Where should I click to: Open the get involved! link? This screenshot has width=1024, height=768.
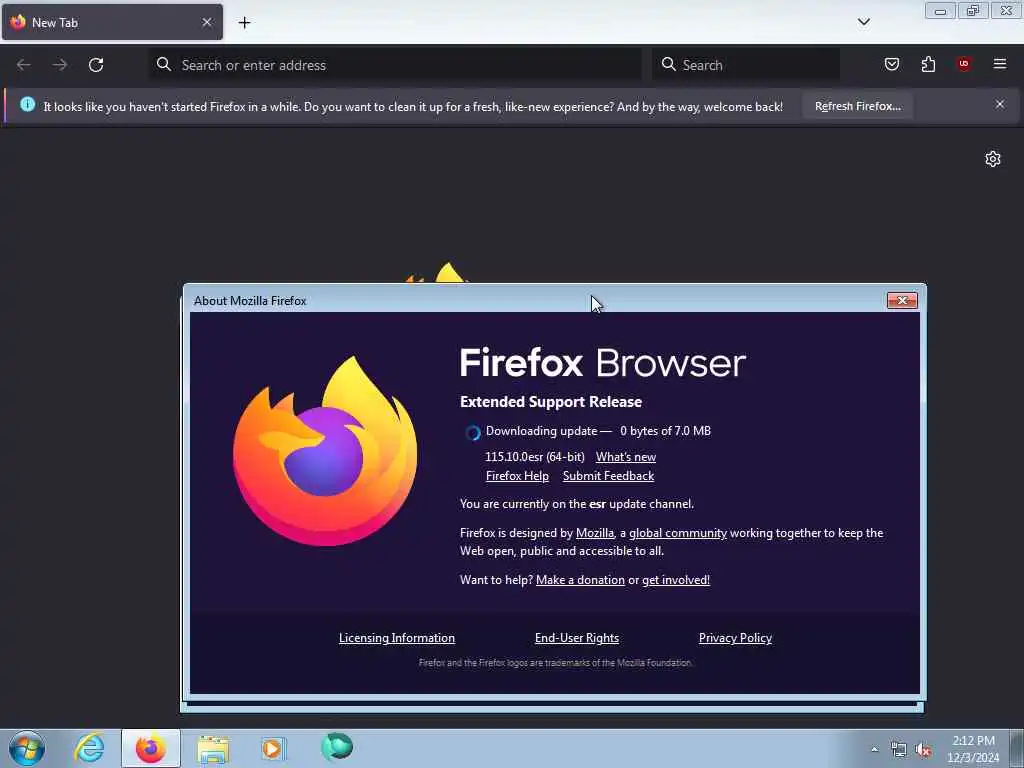(675, 580)
